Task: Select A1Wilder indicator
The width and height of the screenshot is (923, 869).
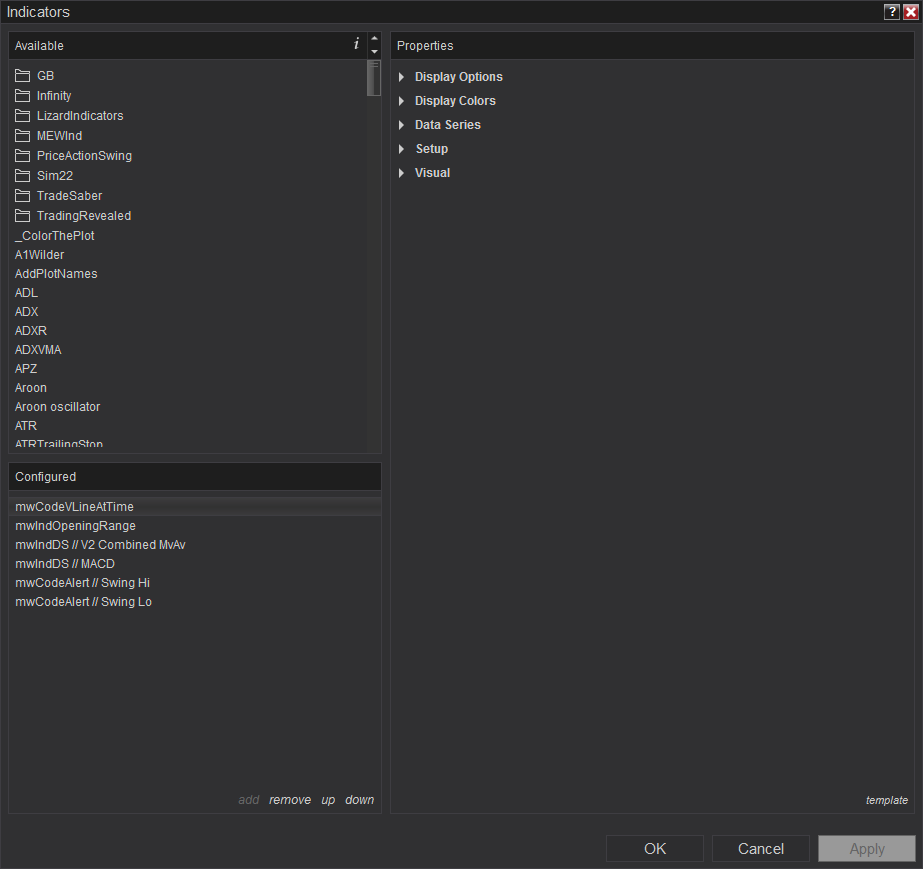Action: [x=39, y=255]
